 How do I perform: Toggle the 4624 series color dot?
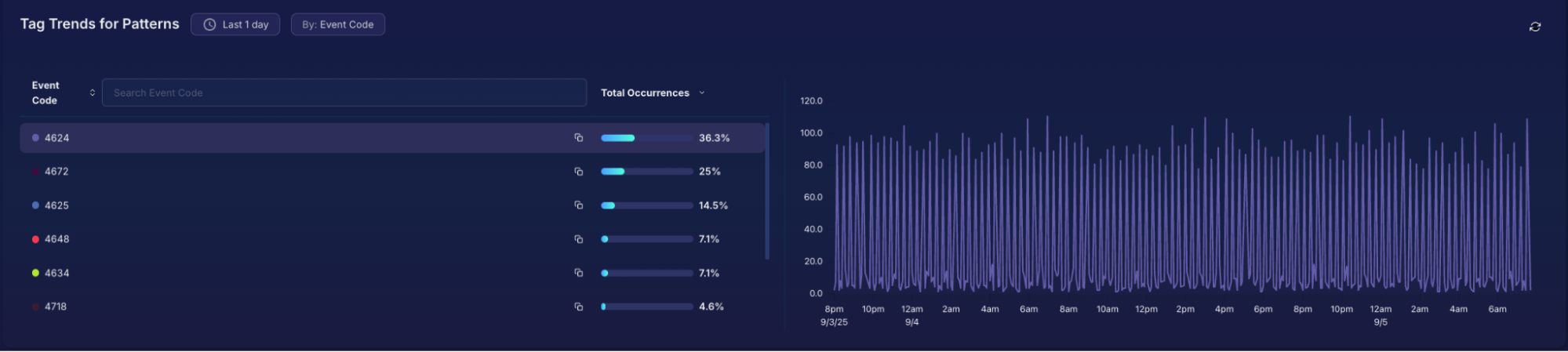point(35,138)
